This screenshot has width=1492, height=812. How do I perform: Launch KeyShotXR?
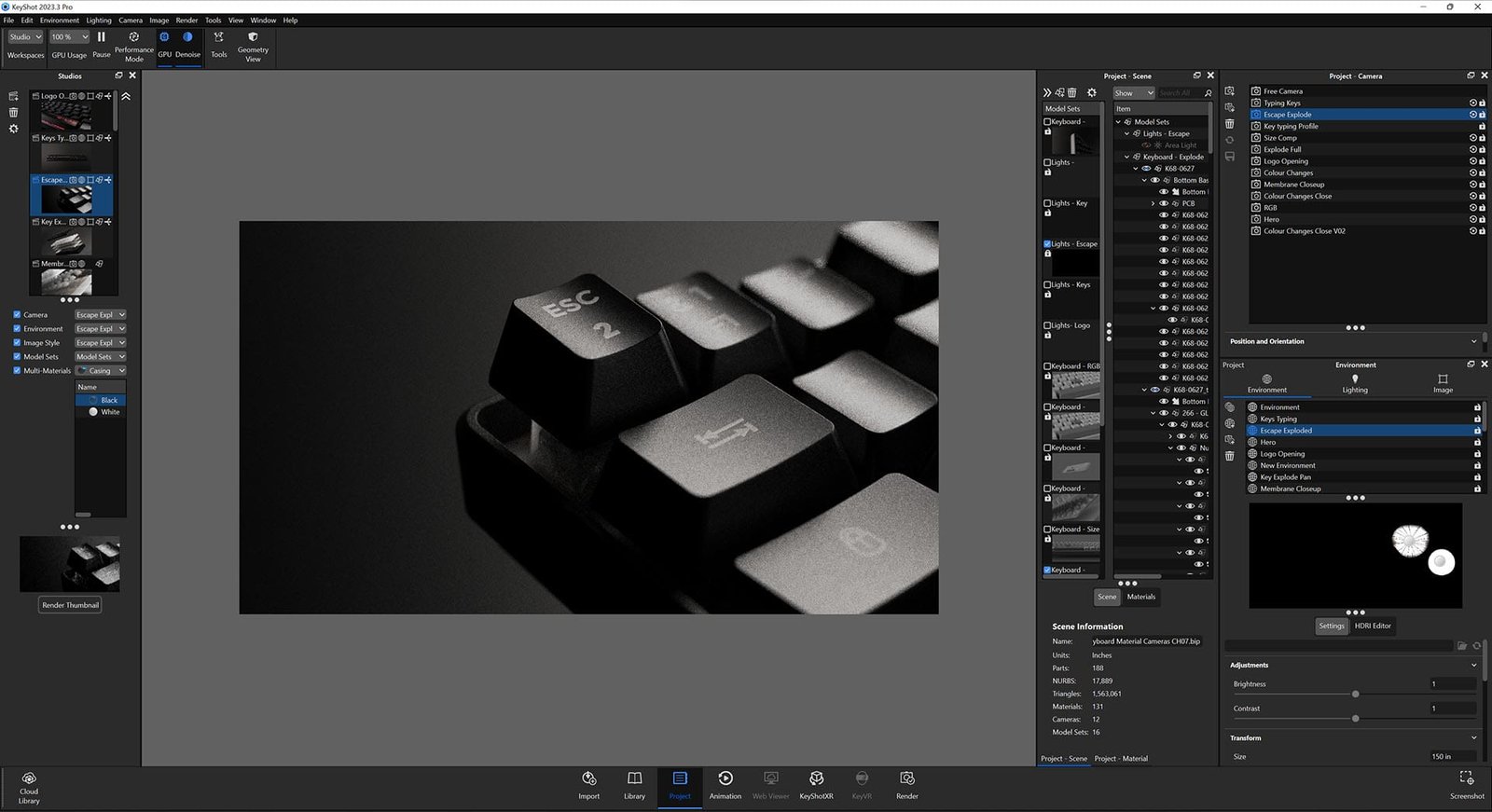pyautogui.click(x=816, y=785)
